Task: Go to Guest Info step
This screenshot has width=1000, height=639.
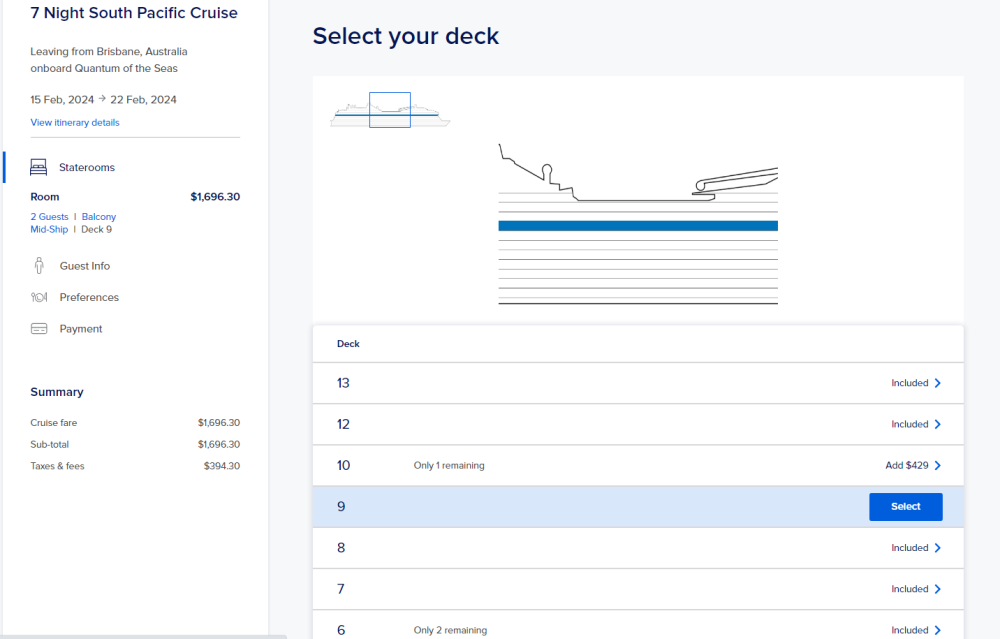Action: (x=85, y=266)
